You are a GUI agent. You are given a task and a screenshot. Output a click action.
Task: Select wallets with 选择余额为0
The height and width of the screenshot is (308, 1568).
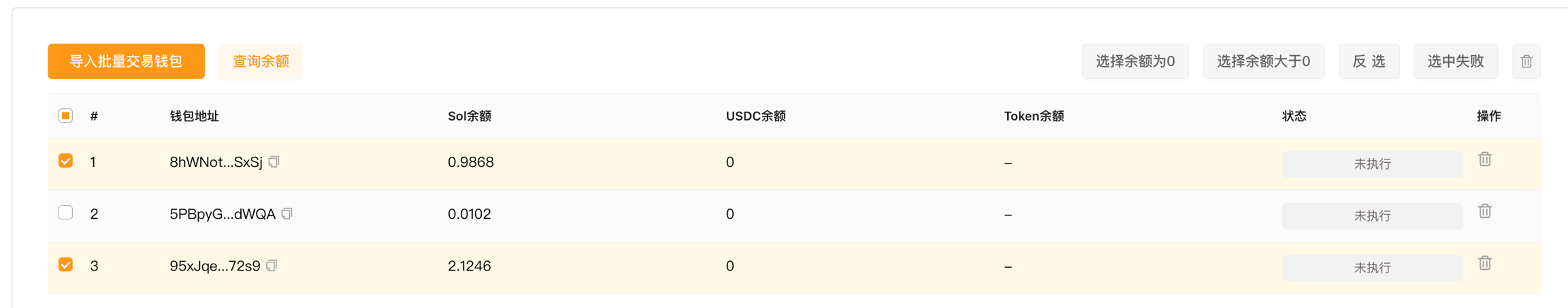coord(1135,61)
